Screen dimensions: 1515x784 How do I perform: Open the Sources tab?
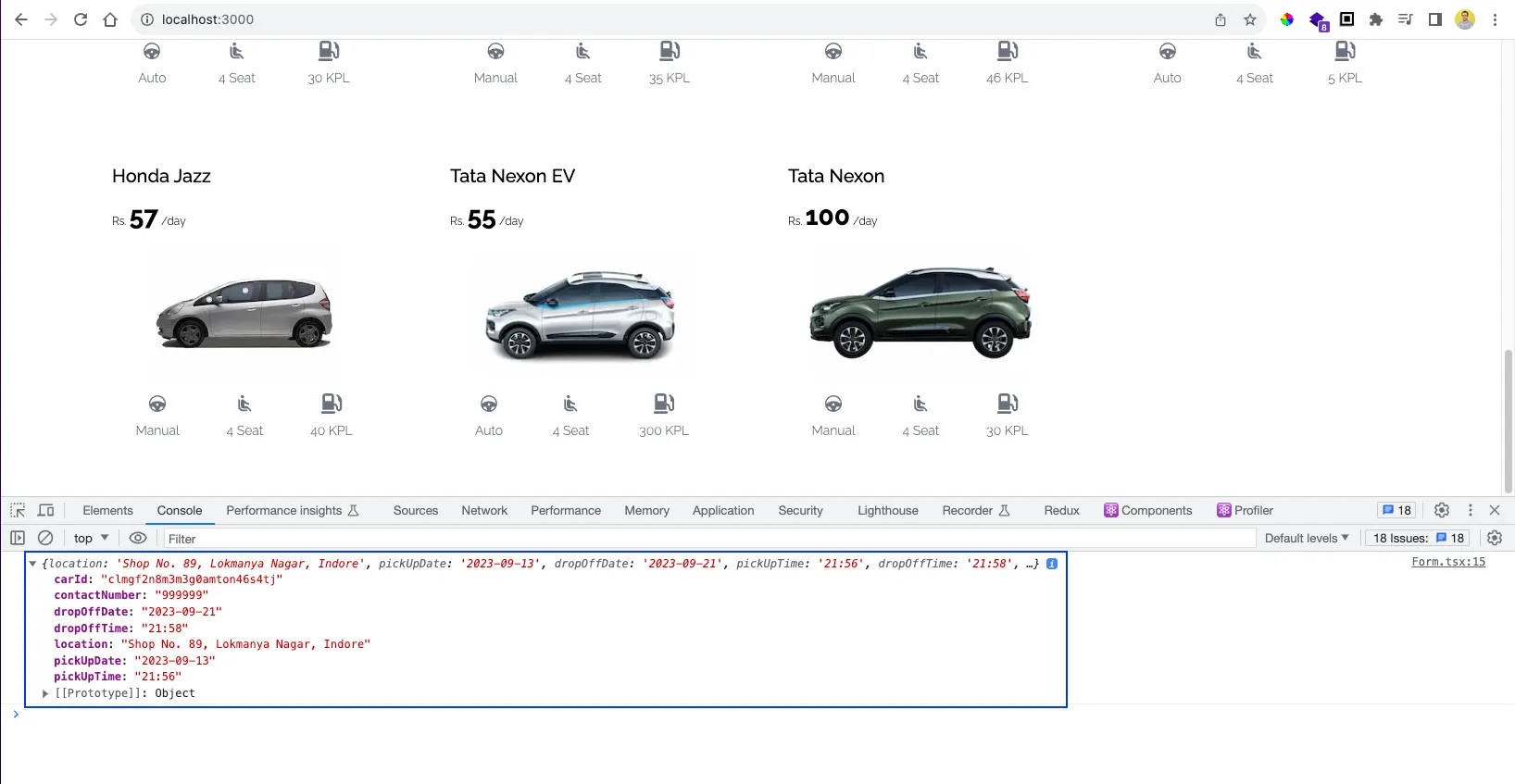[x=416, y=510]
